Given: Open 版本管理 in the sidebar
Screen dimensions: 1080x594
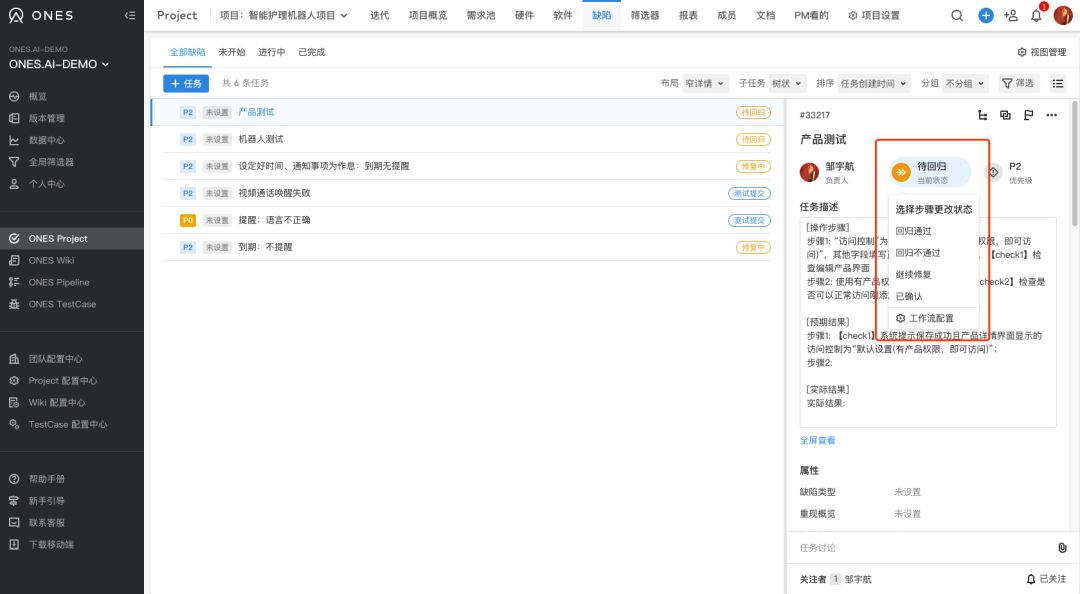Looking at the screenshot, I should [46, 119].
